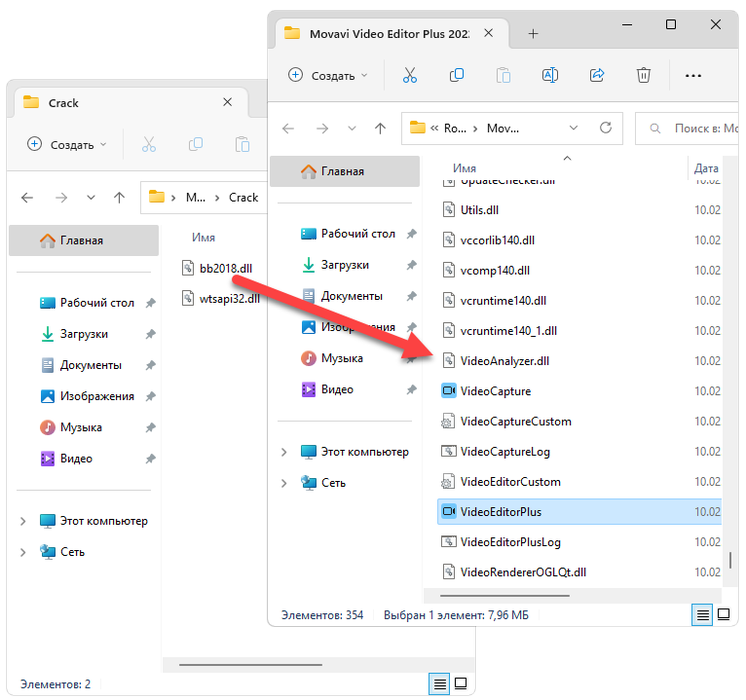
Task: Select wtsapi32.dll file in Crack window
Action: tap(222, 299)
